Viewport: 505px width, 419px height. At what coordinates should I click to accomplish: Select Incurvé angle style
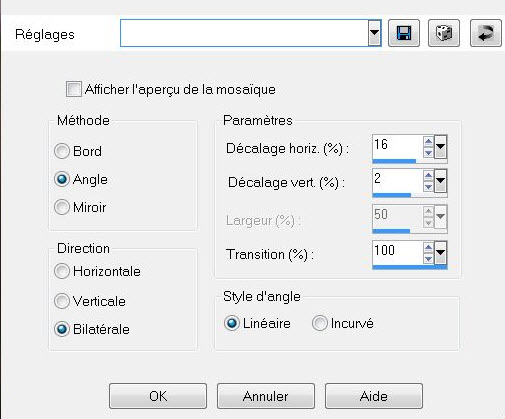pyautogui.click(x=319, y=323)
